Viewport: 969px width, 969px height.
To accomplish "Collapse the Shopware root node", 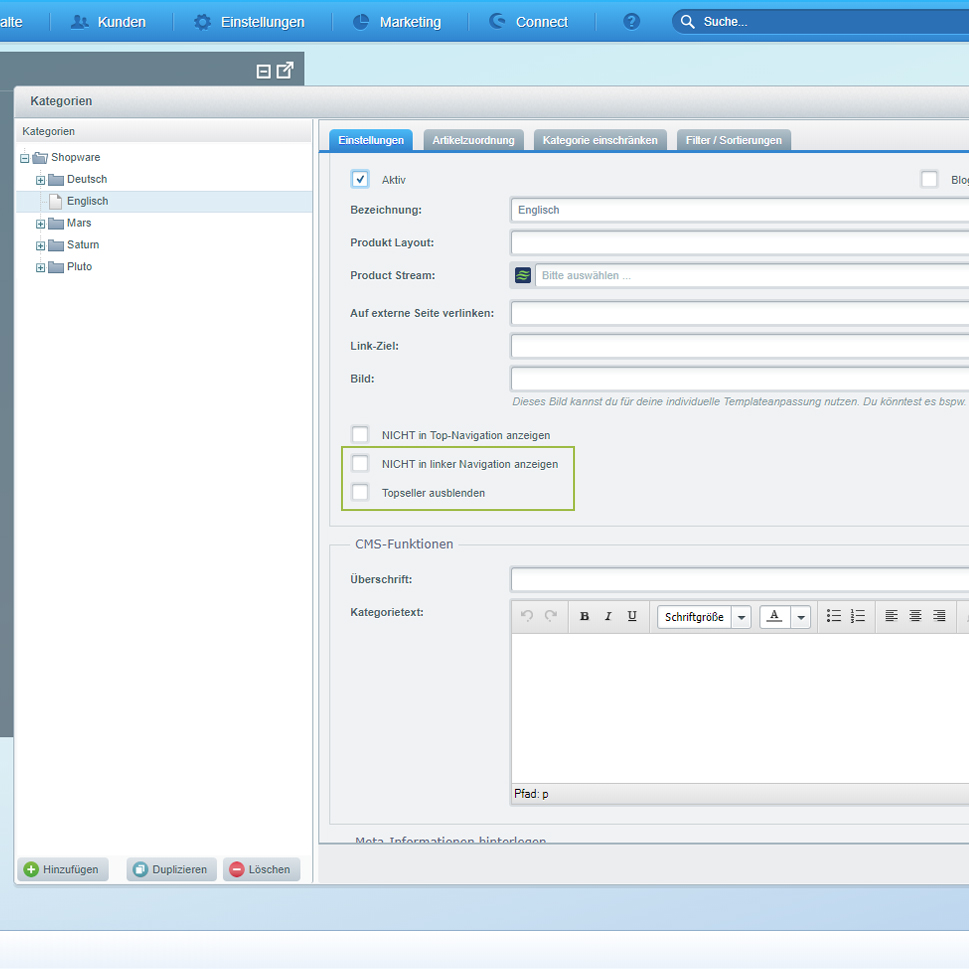I will pos(25,158).
